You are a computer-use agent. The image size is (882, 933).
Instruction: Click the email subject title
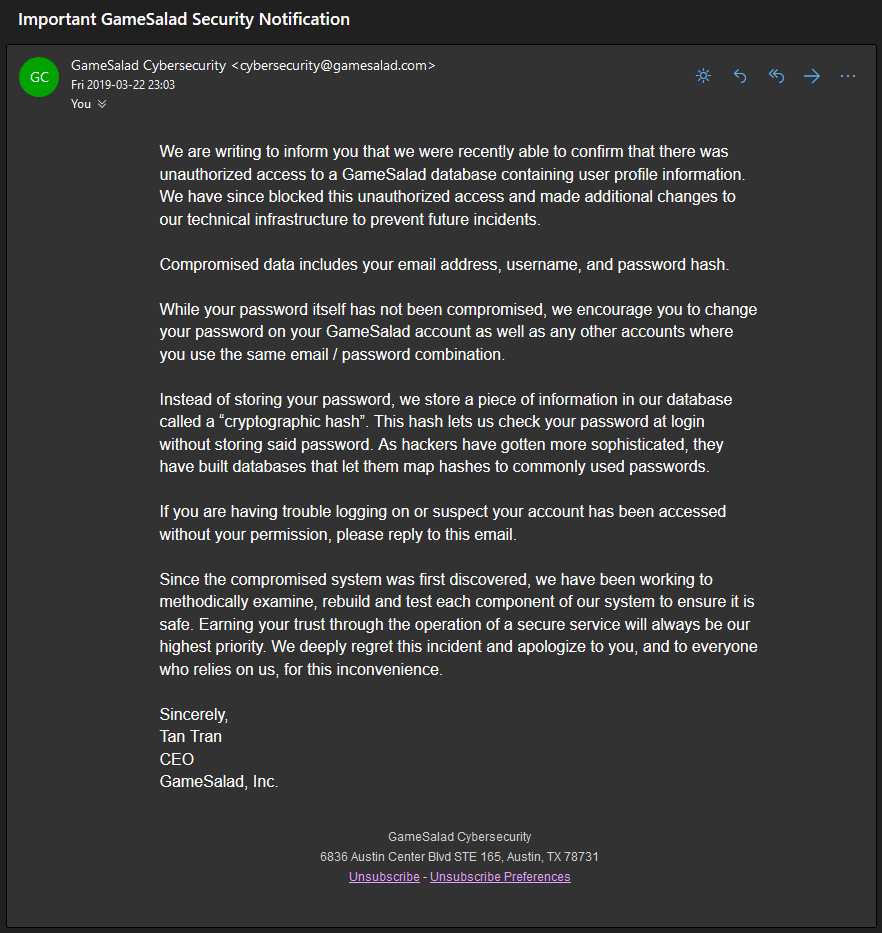tap(184, 19)
